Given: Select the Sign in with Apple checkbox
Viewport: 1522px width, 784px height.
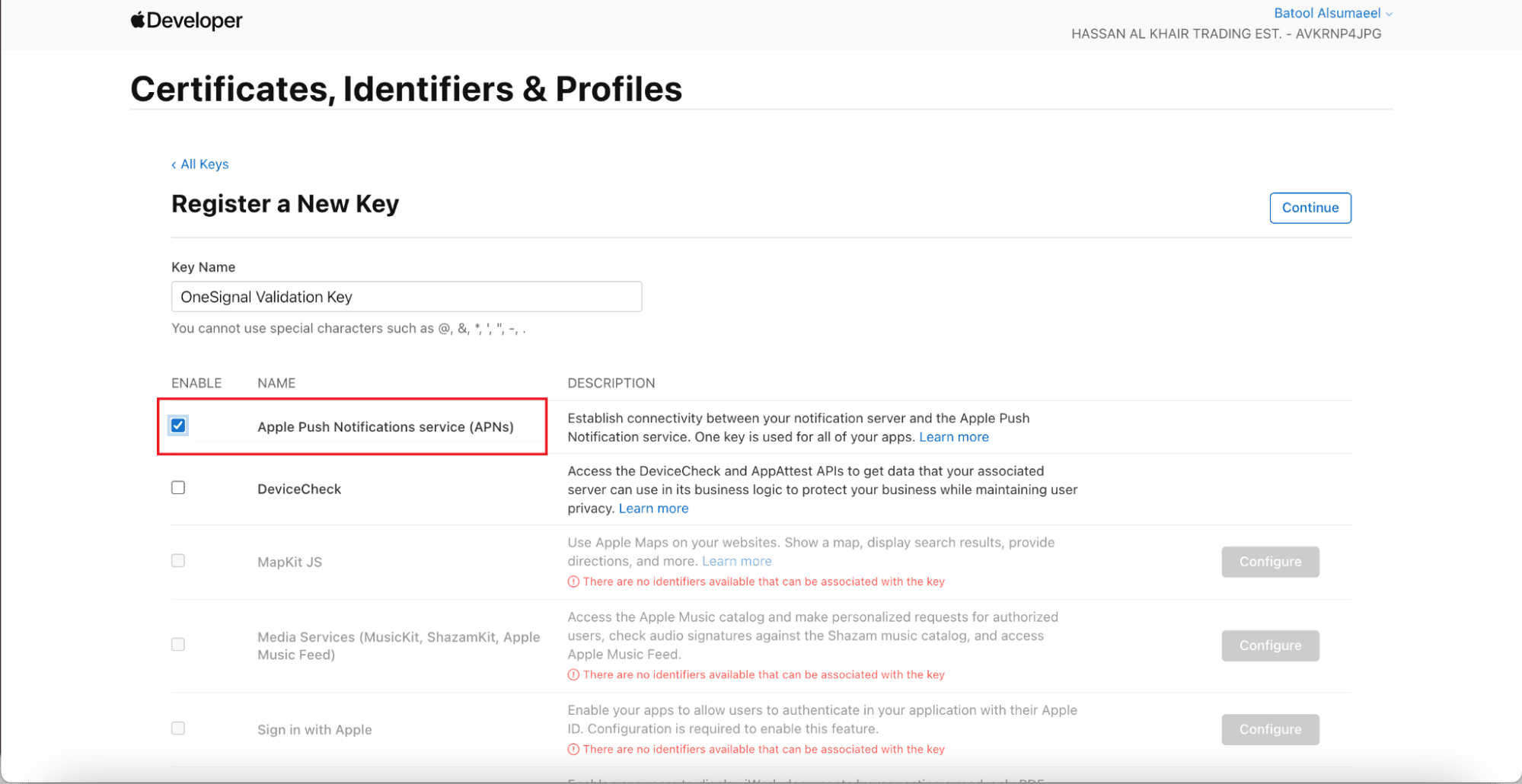Looking at the screenshot, I should click(178, 728).
